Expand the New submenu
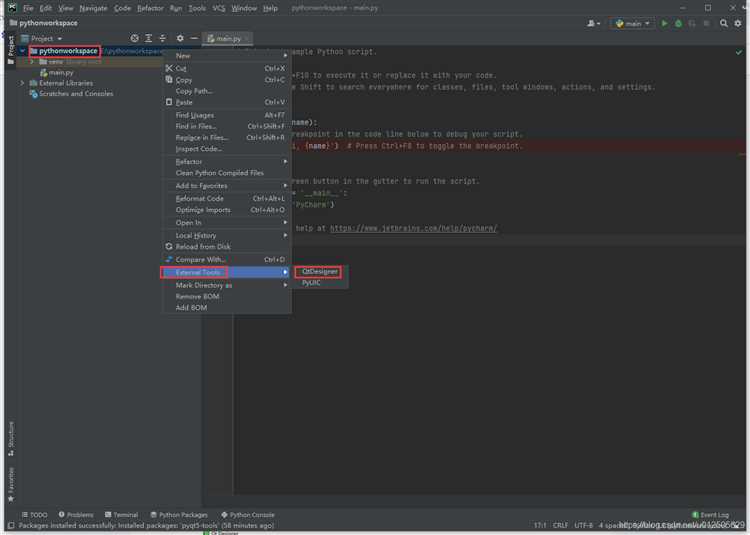The width and height of the screenshot is (750, 535). pos(227,55)
